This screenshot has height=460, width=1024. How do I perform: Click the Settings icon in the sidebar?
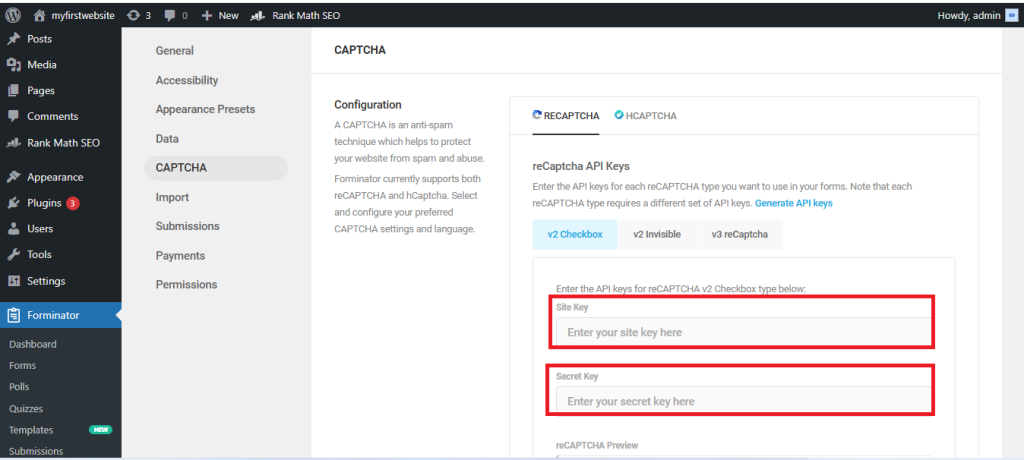point(12,281)
